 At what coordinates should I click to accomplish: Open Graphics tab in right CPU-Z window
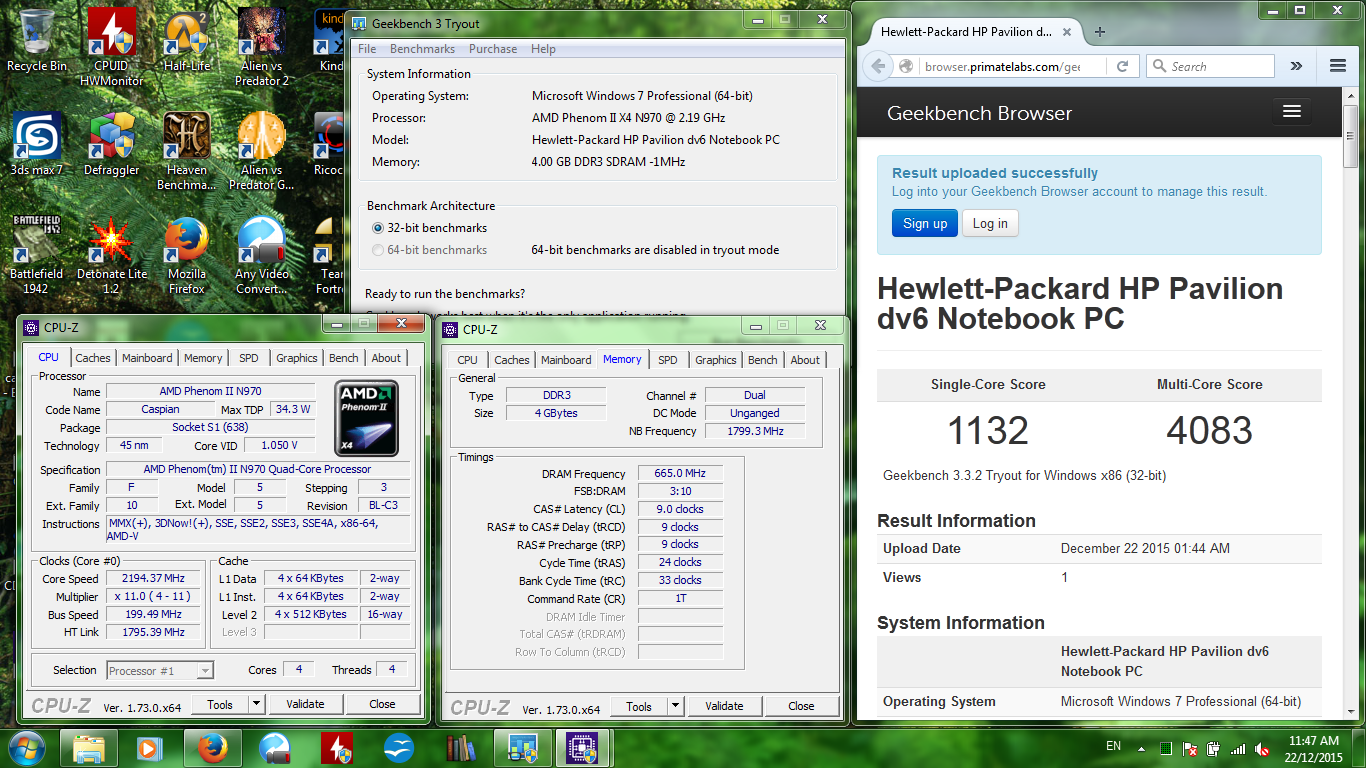[716, 360]
